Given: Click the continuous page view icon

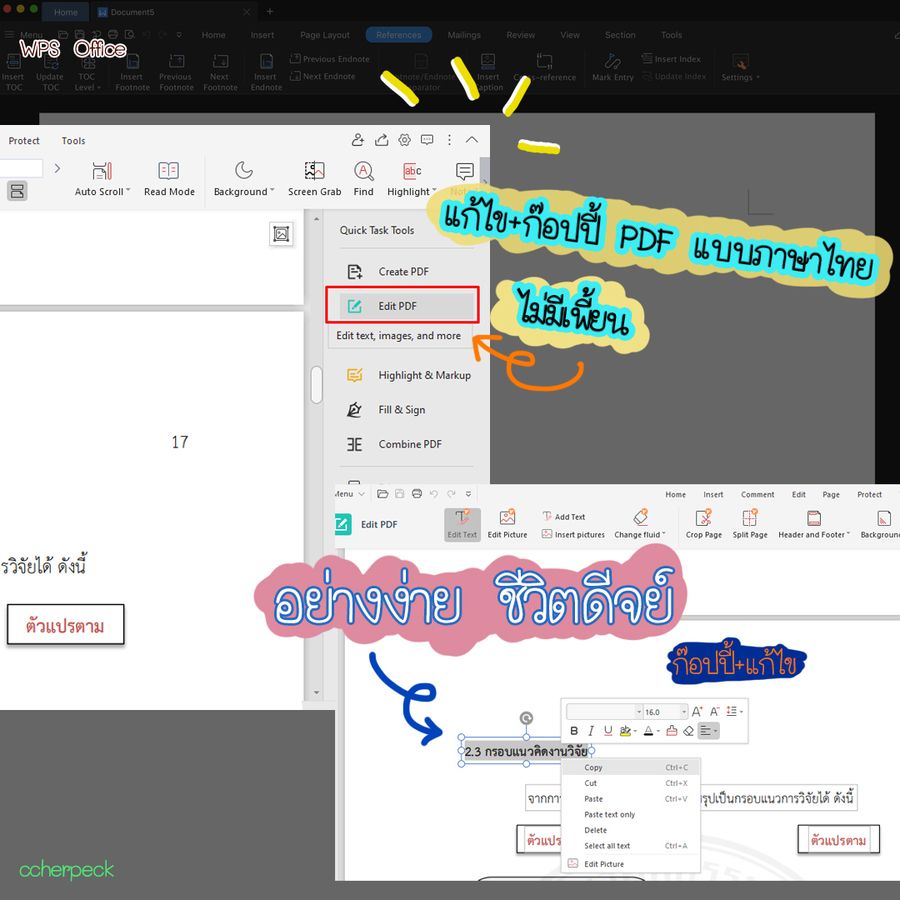Looking at the screenshot, I should (x=17, y=191).
